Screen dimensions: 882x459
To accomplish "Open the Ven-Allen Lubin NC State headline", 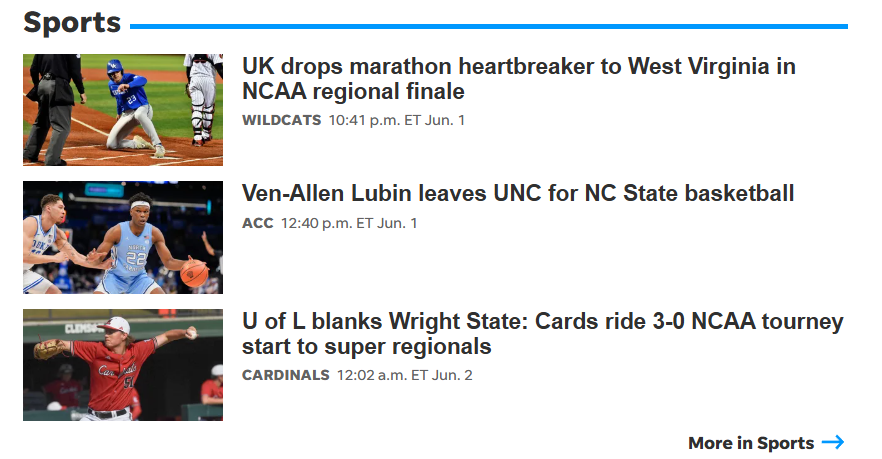I will tap(518, 193).
